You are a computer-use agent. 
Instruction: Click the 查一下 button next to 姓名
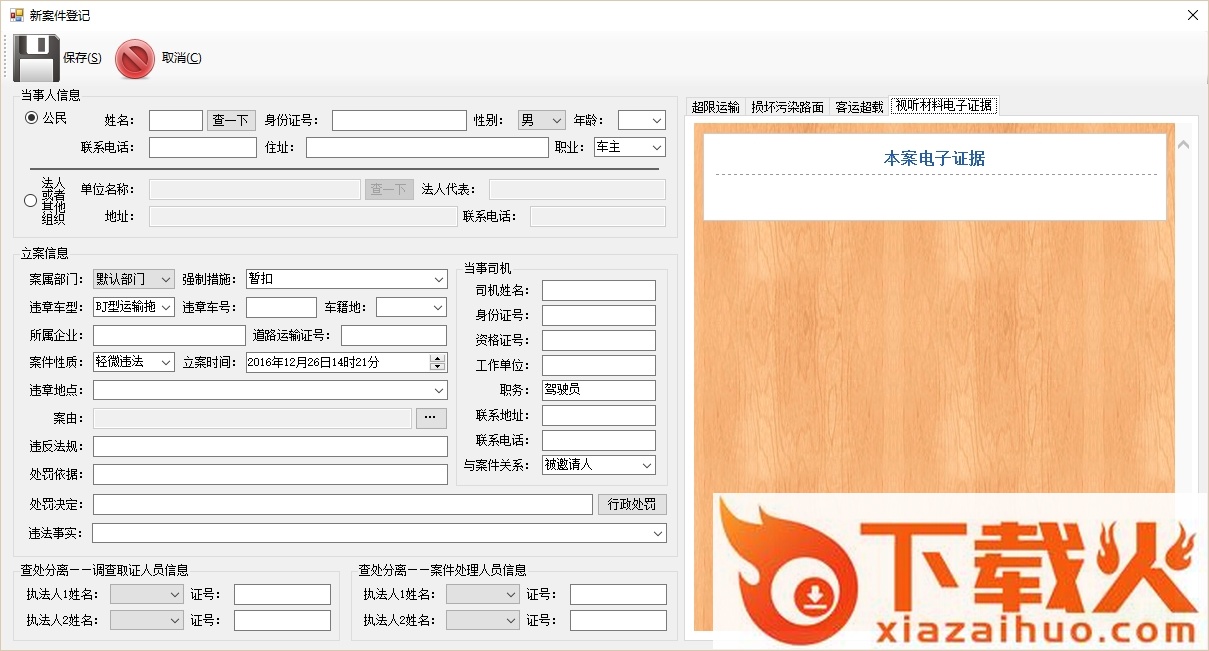tap(231, 120)
